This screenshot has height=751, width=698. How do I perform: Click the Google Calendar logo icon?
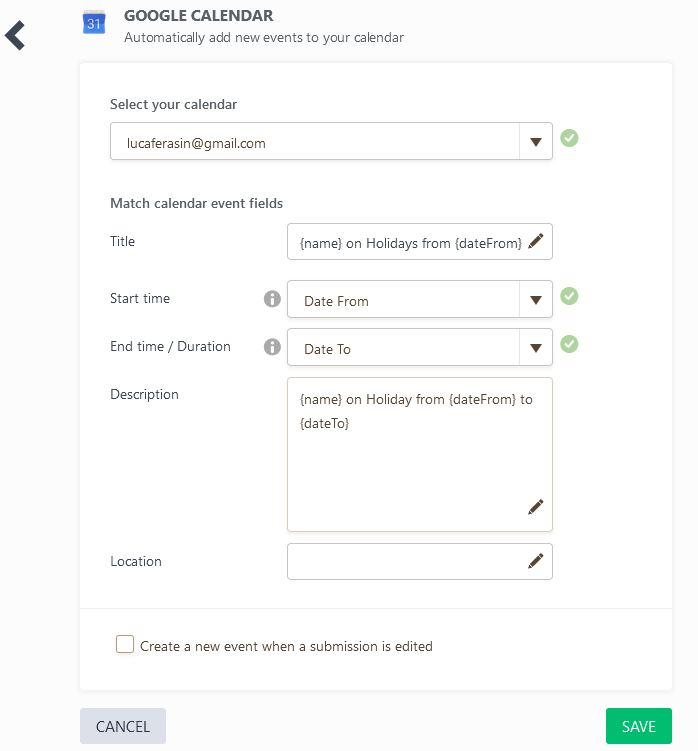(x=94, y=22)
